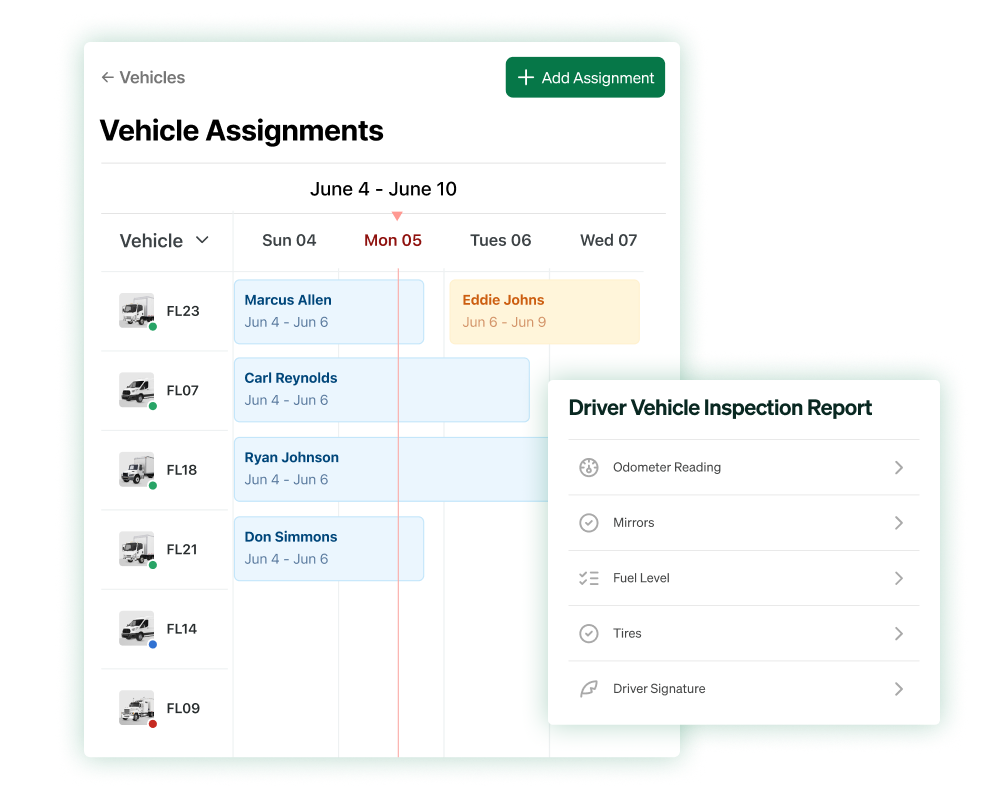1000x800 pixels.
Task: Click the red current-day marker triangle
Action: coord(397,214)
